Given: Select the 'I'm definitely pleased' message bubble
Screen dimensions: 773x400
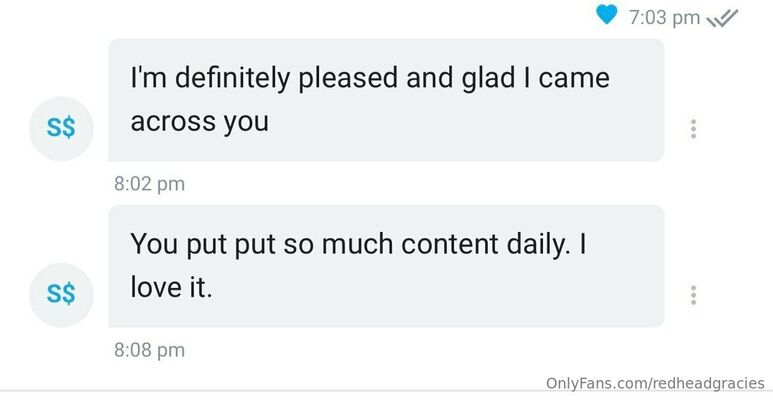Looking at the screenshot, I should pos(386,100).
